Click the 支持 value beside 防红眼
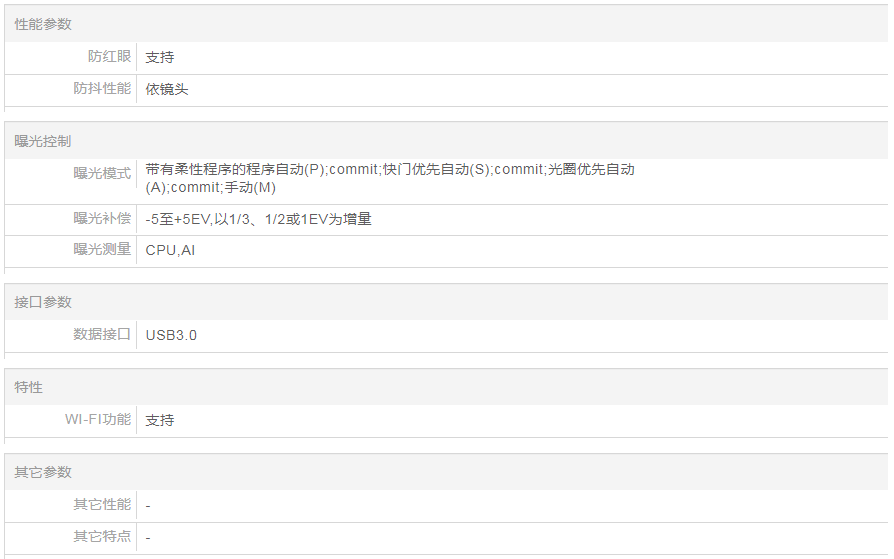894x559 pixels. 160,57
